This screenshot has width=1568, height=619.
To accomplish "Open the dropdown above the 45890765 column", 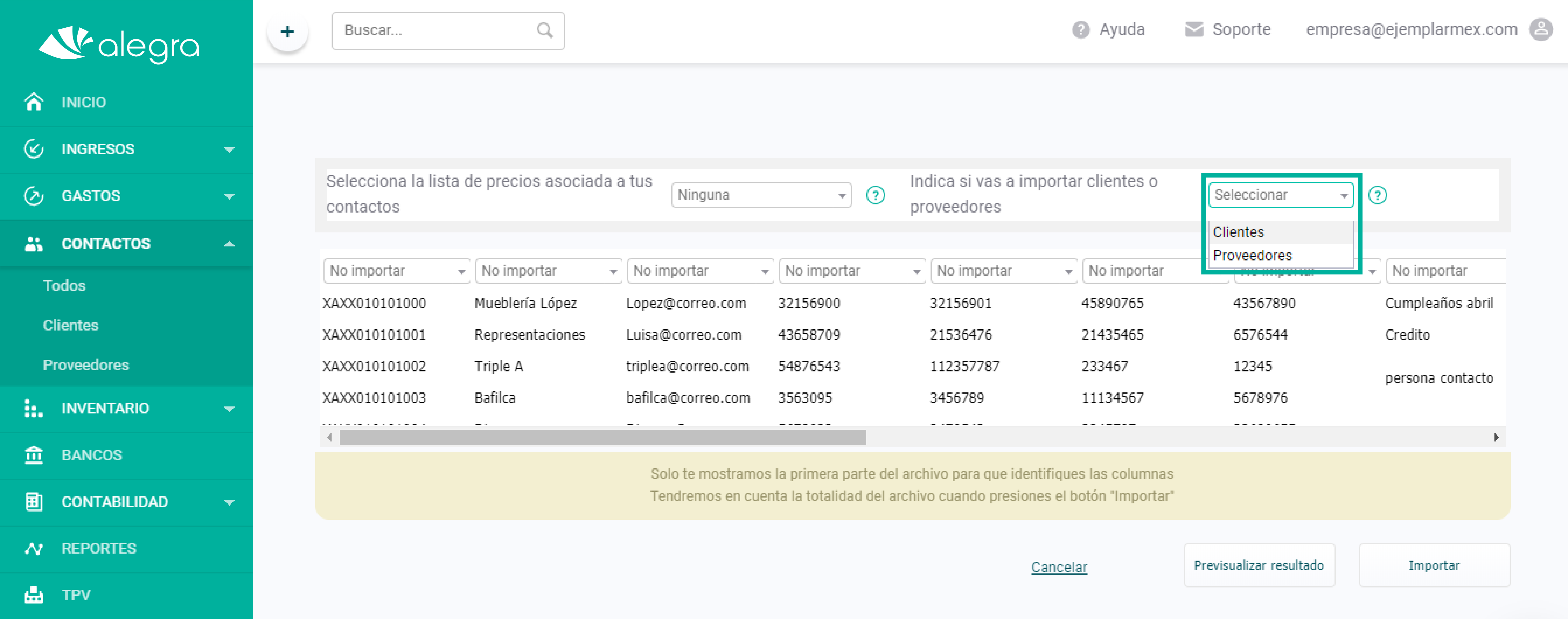I will tap(1142, 271).
